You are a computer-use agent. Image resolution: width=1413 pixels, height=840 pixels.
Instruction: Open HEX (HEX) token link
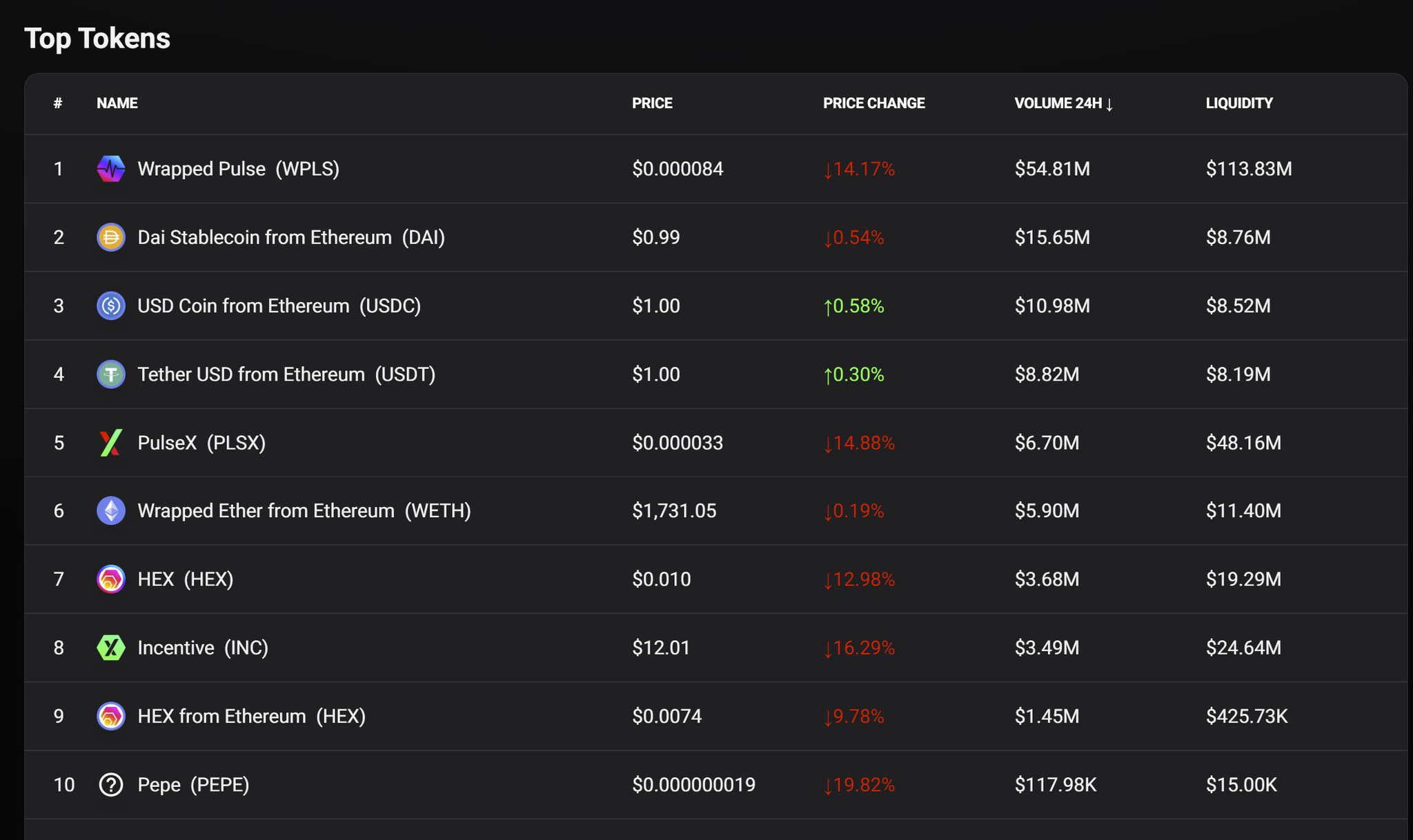186,579
